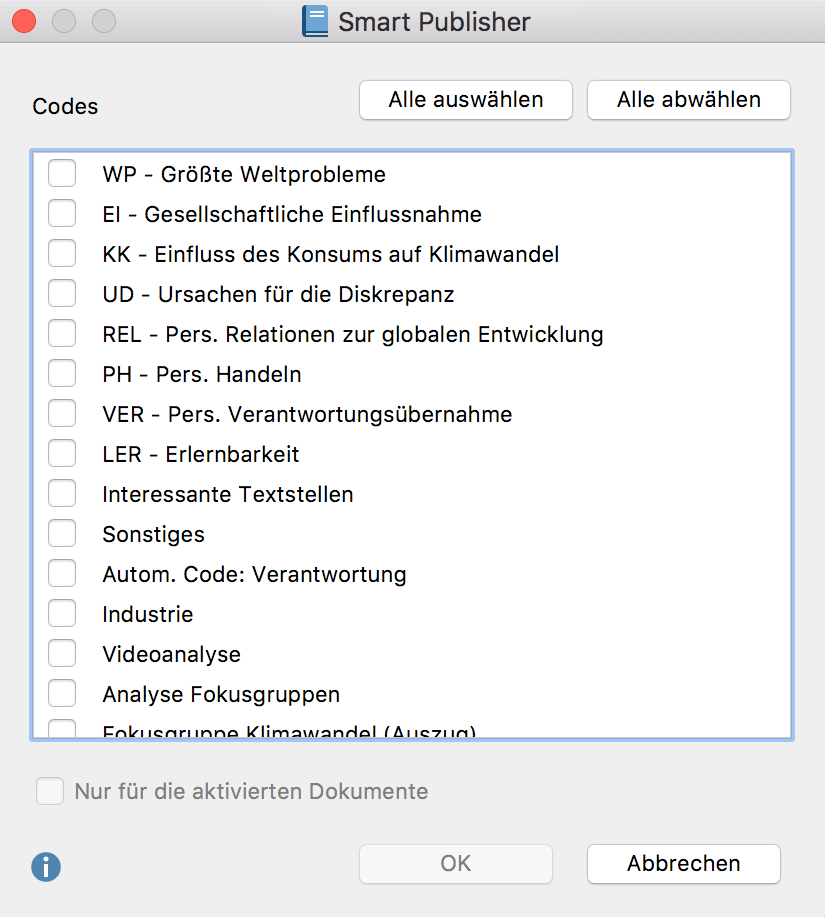Click 'UD - Ursachen für die Diskrepanz' text
Viewport: 825px width, 917px height.
[x=278, y=294]
